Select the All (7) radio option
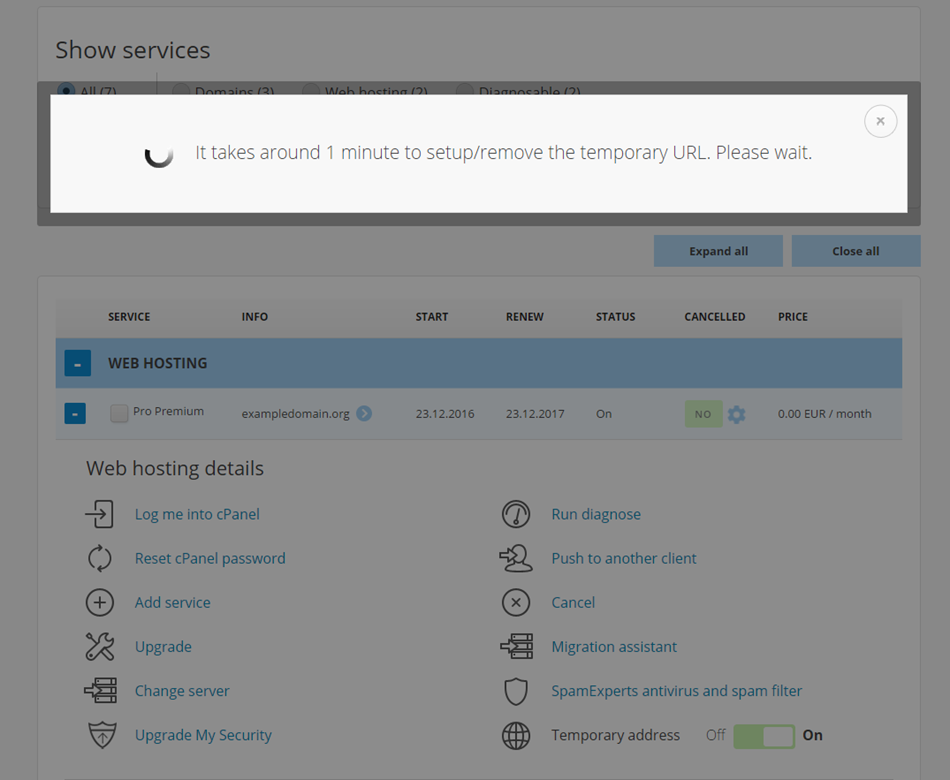Image resolution: width=950 pixels, height=780 pixels. [x=65, y=88]
